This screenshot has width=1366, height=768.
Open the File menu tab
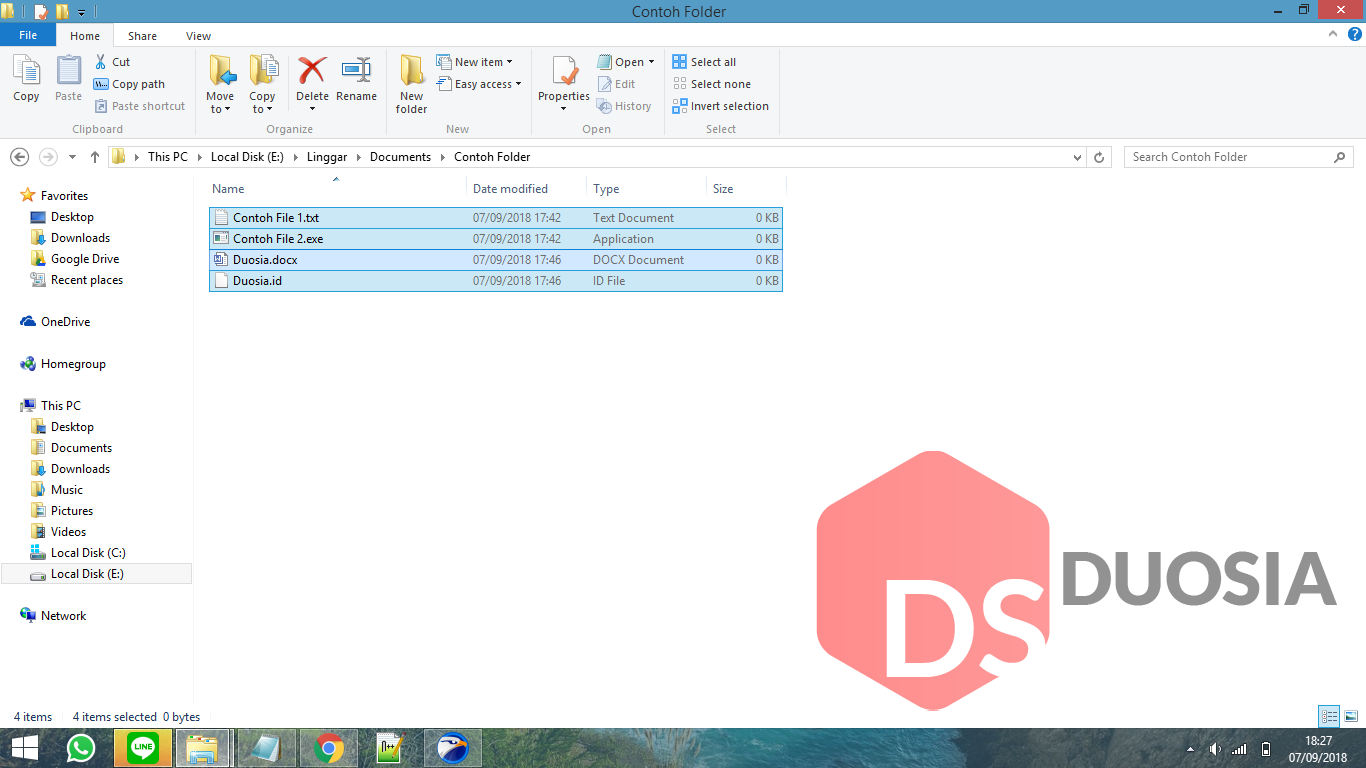point(28,35)
